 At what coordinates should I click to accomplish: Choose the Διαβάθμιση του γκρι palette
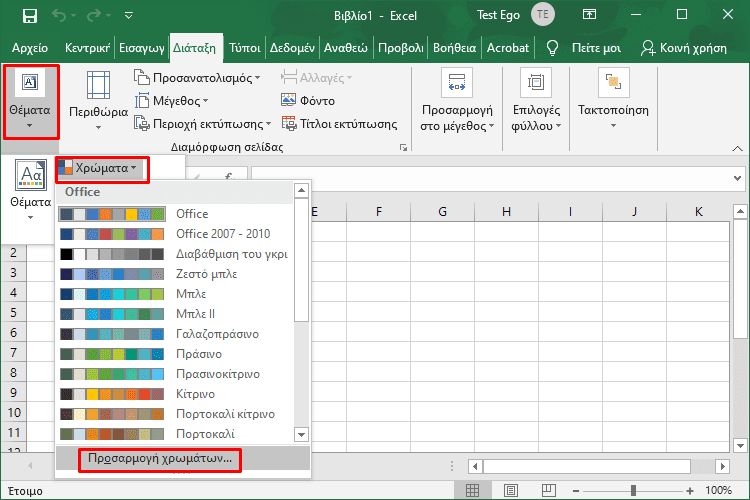[x=177, y=254]
